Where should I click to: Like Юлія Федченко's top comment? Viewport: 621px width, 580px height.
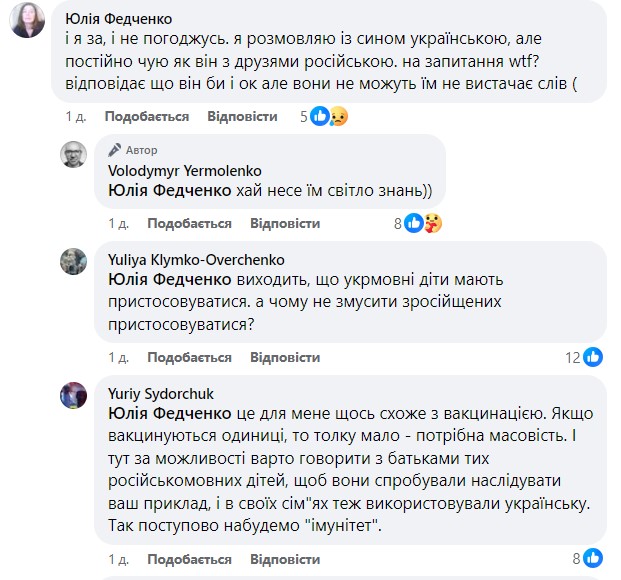(x=146, y=117)
